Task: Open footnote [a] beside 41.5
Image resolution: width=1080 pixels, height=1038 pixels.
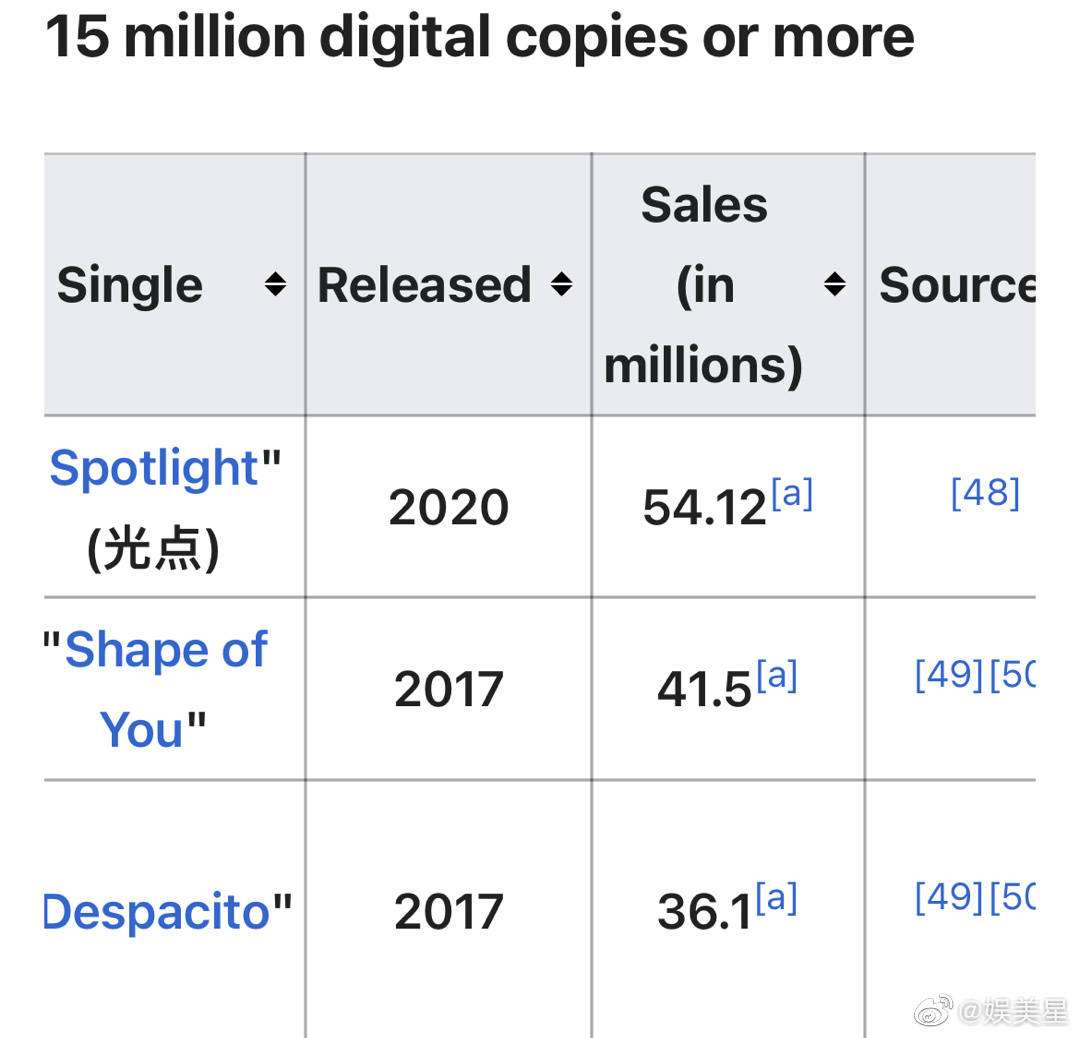Action: click(777, 675)
